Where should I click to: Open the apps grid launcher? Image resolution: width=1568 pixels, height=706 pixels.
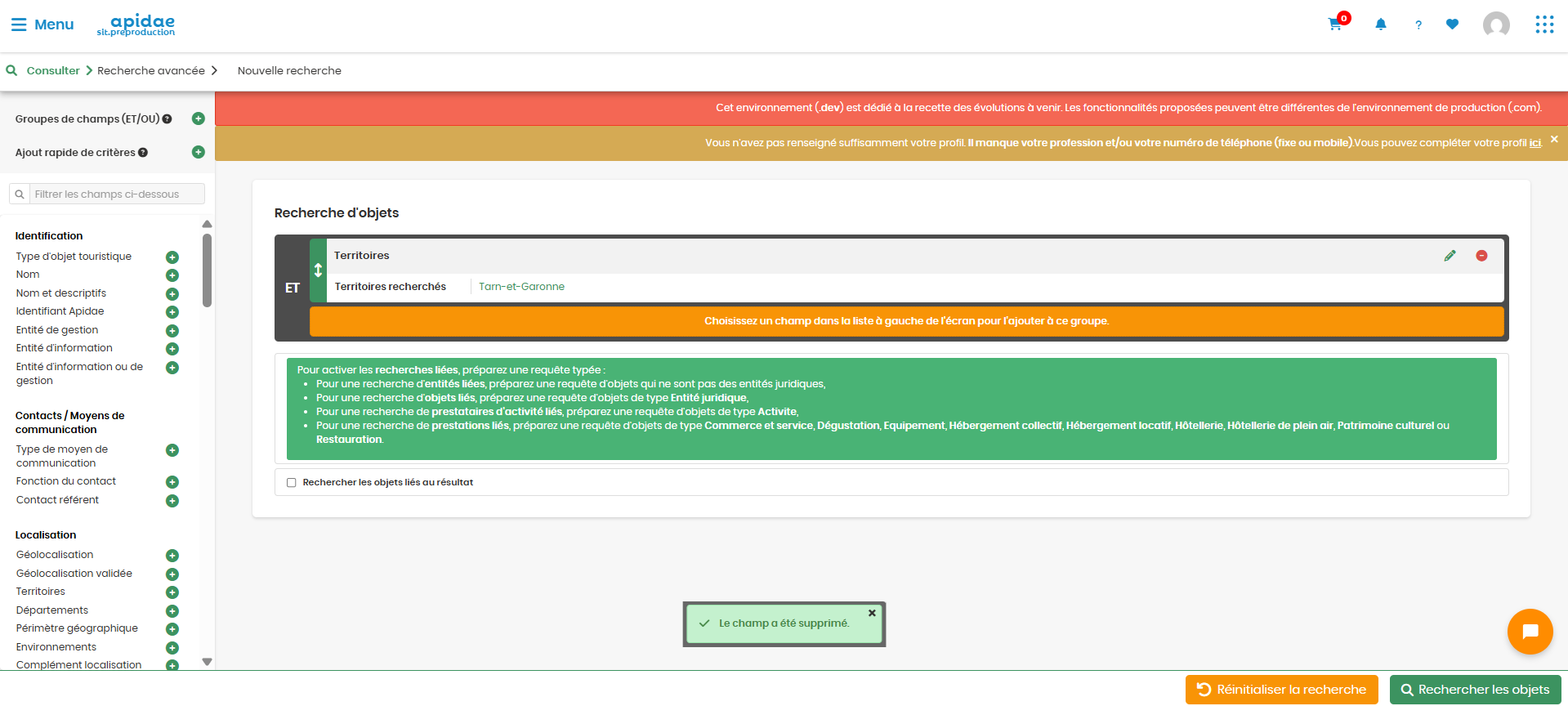pyautogui.click(x=1544, y=25)
